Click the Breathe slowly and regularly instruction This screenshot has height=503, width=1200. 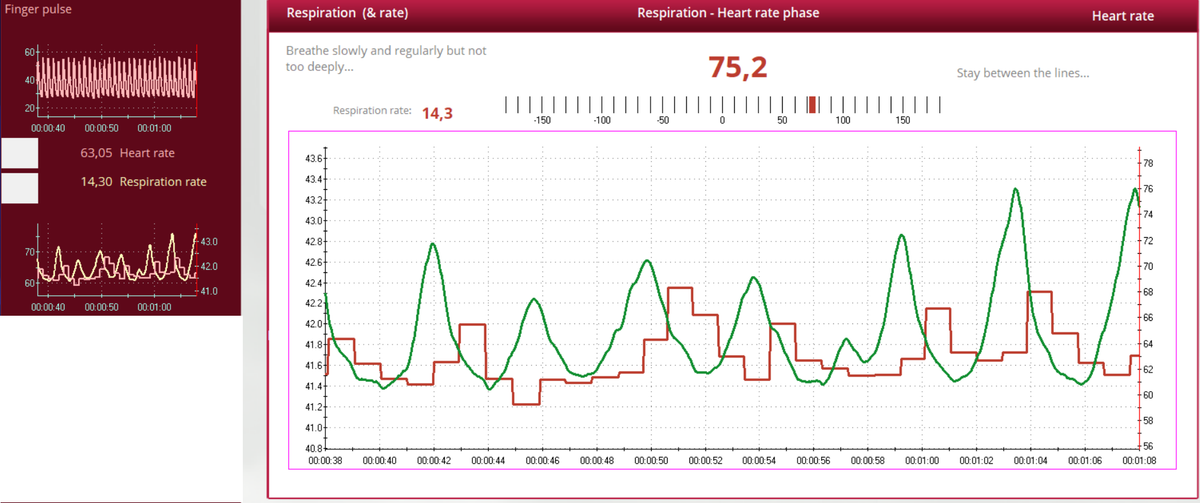pyautogui.click(x=386, y=58)
